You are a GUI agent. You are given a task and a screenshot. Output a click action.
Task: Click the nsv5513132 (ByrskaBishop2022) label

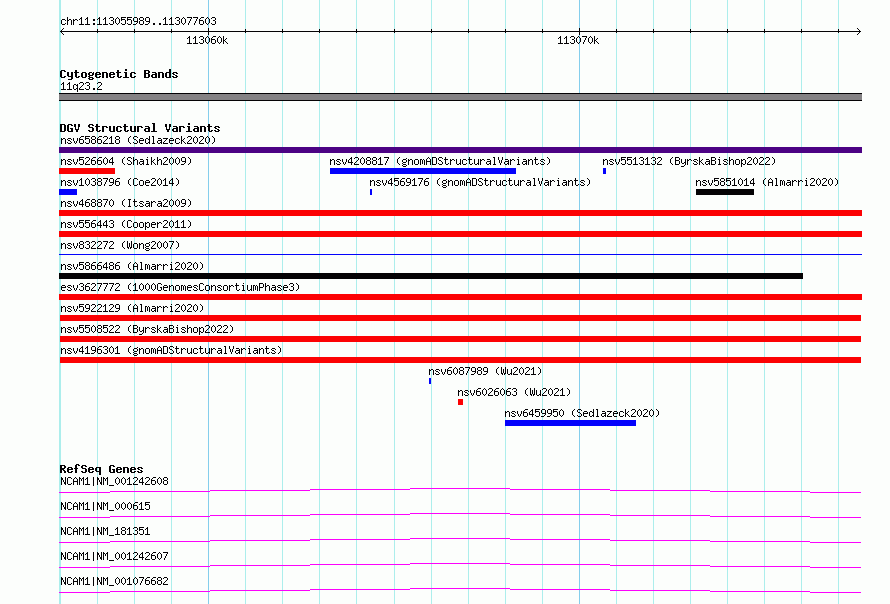coord(689,161)
